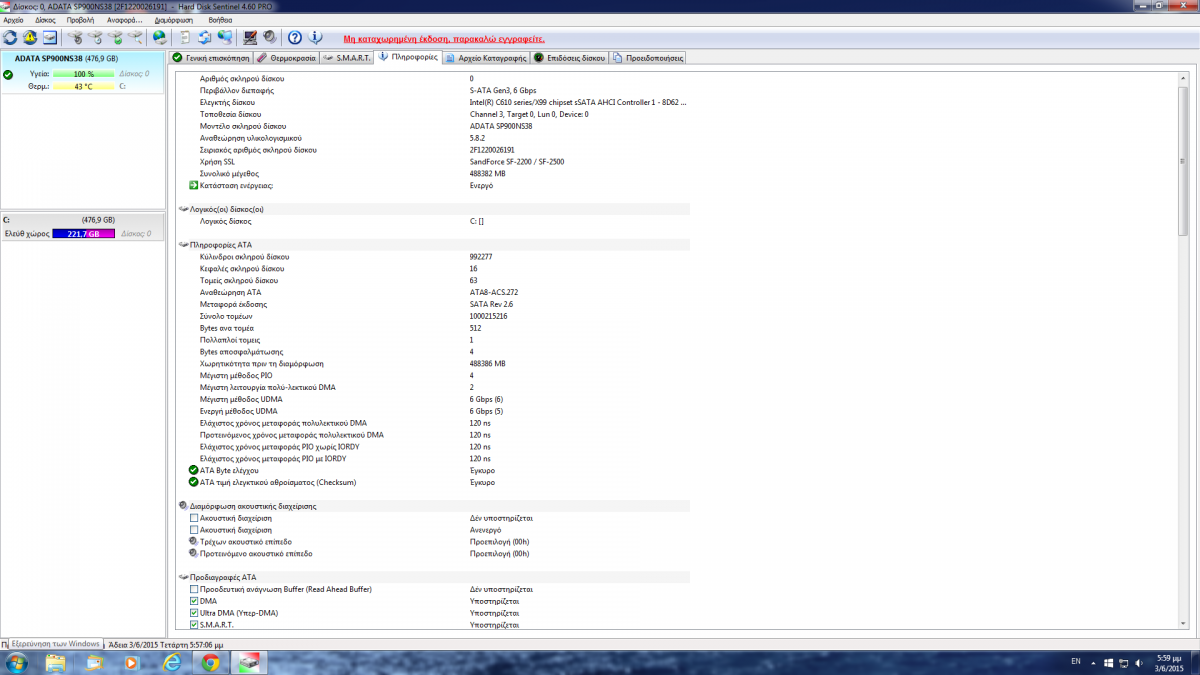Click the Πληροφορίες ATA section header

(x=433, y=244)
